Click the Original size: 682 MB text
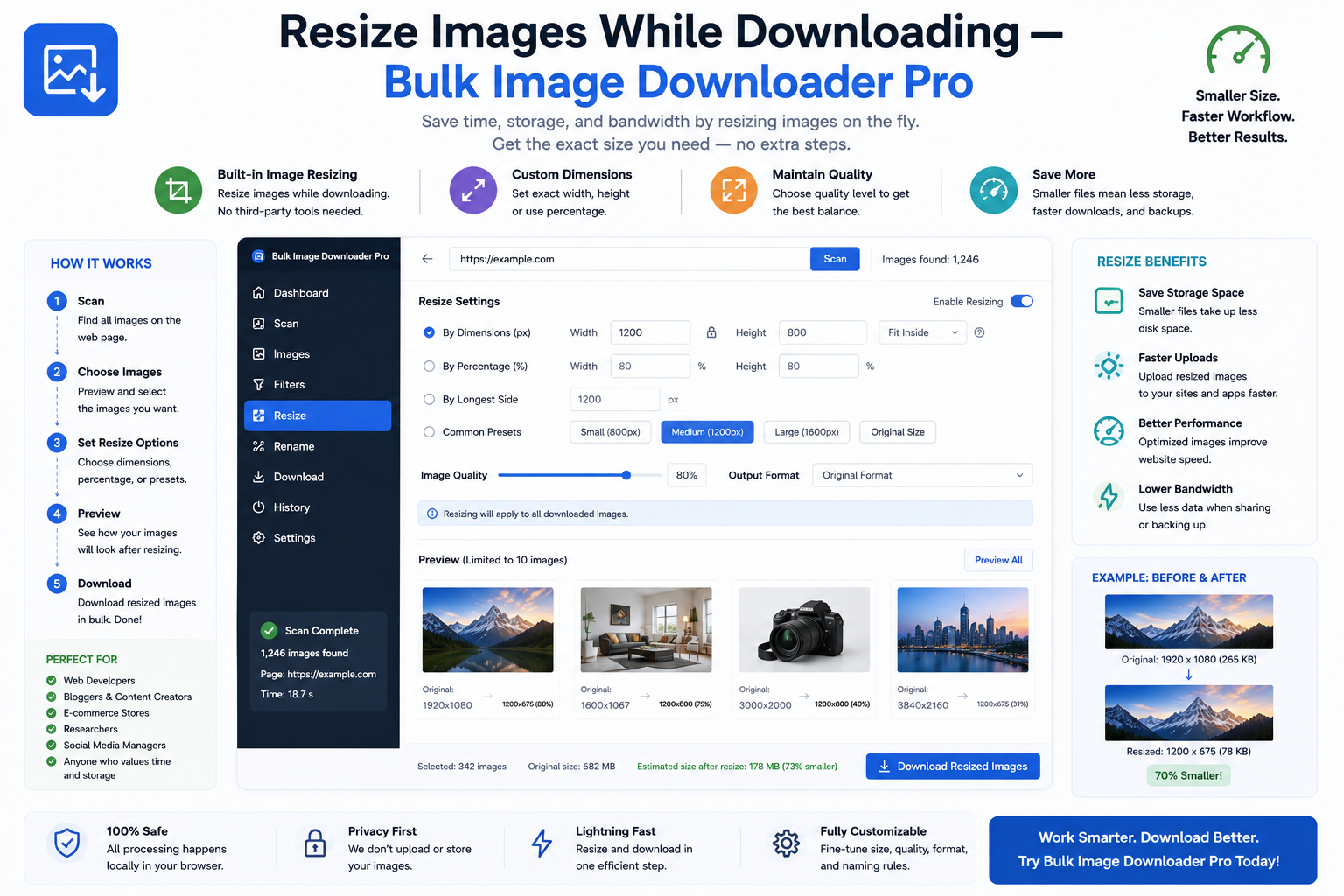The height and width of the screenshot is (896, 1344). point(571,766)
